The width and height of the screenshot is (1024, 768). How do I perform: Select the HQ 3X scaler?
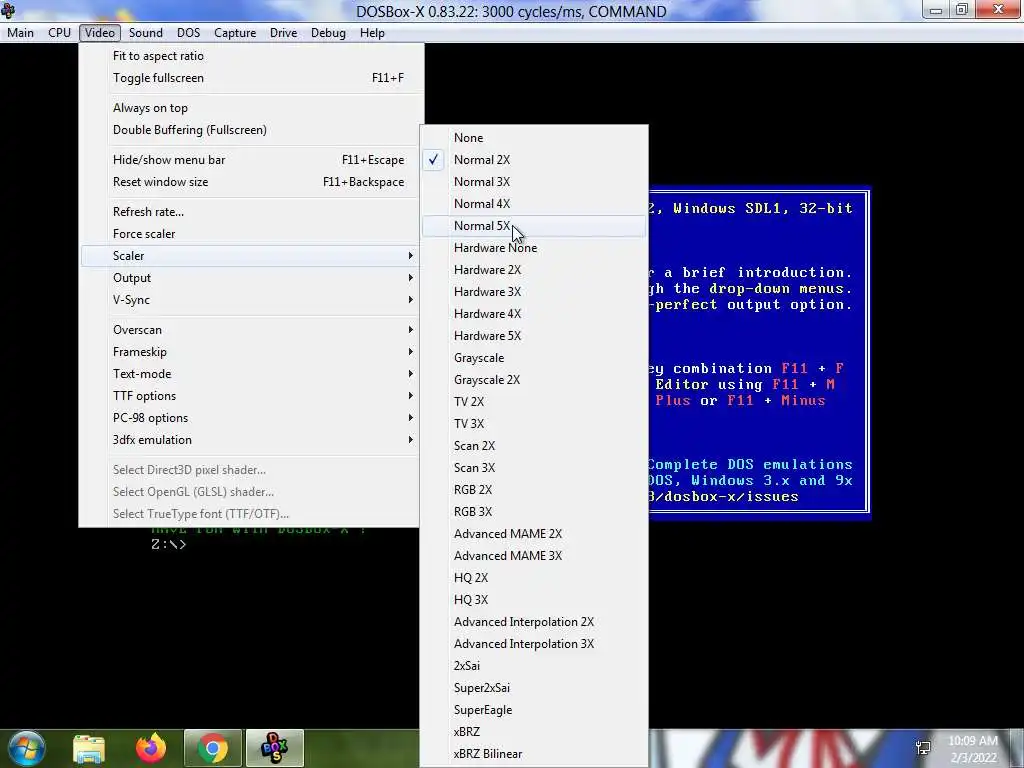[x=534, y=600]
